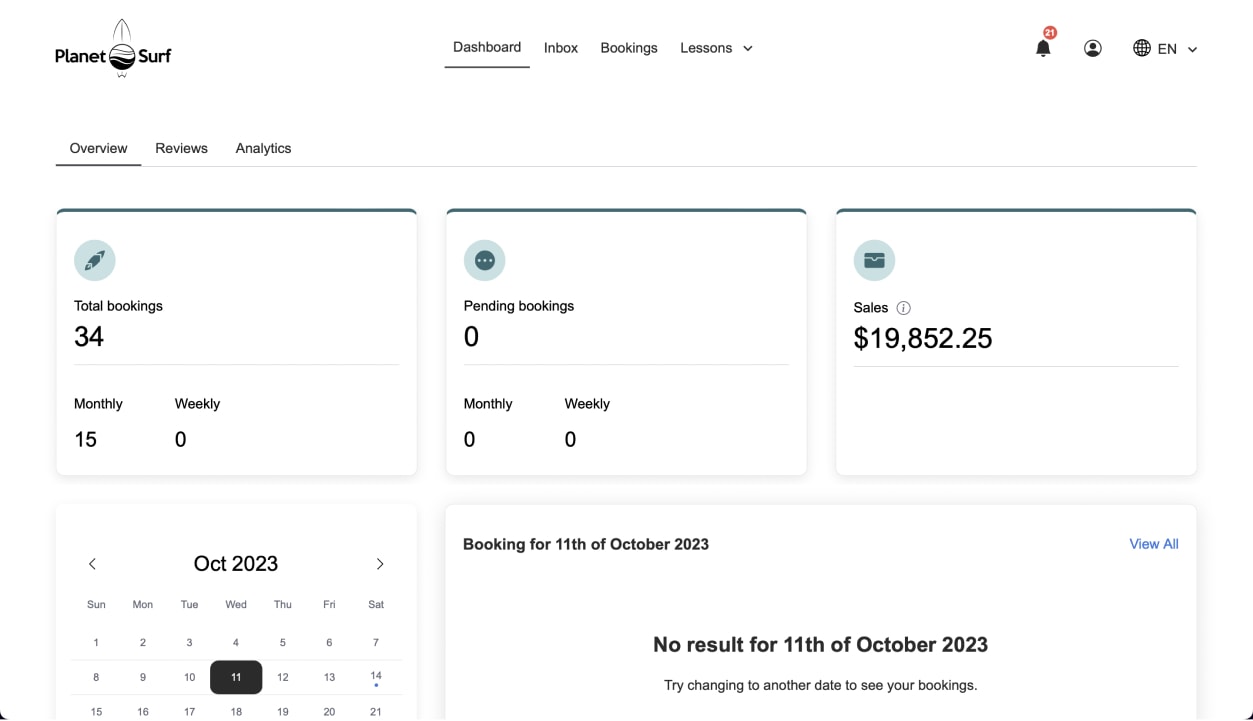
Task: Switch to the Reviews tab
Action: [181, 148]
